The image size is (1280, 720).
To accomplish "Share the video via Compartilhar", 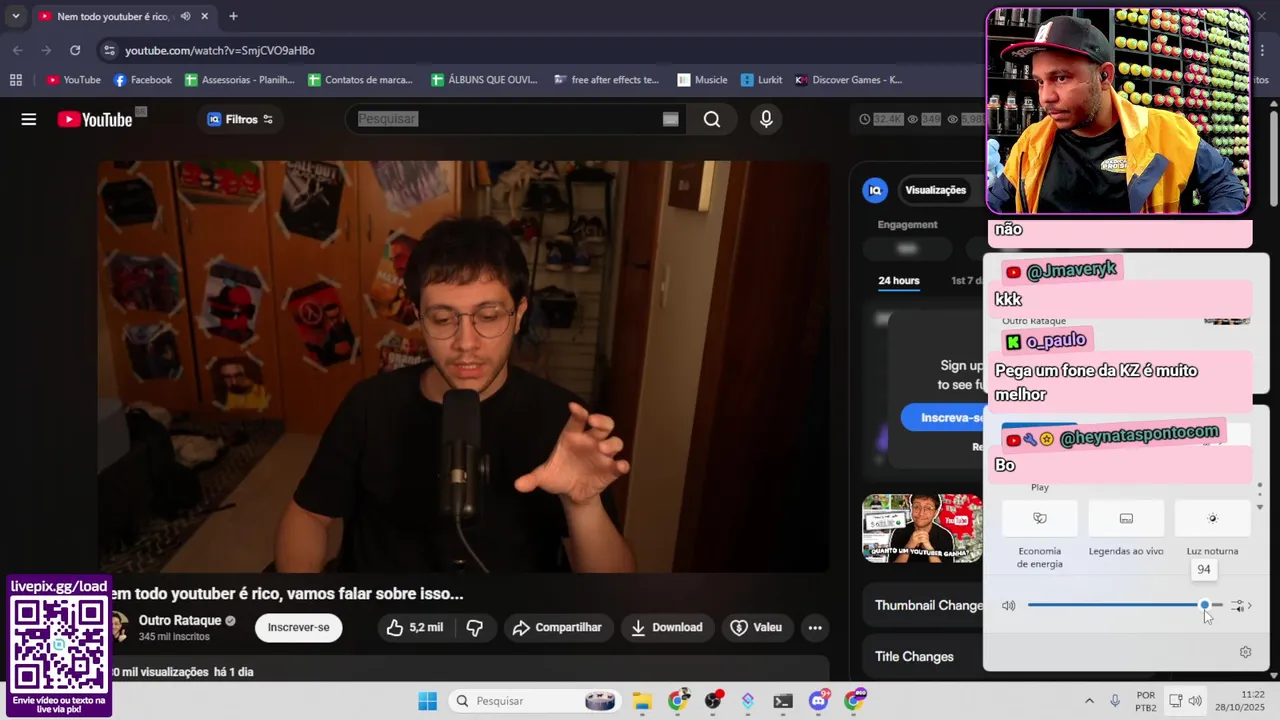I will (557, 627).
